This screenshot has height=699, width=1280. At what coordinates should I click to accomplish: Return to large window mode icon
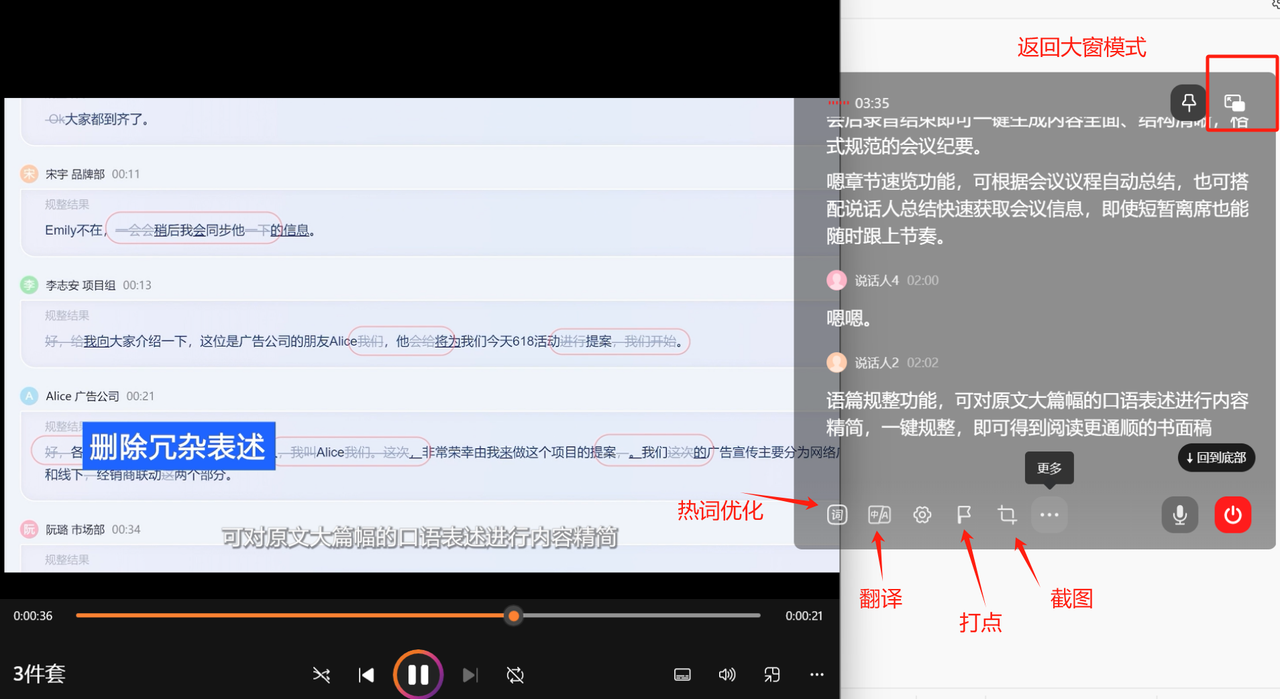click(1234, 102)
